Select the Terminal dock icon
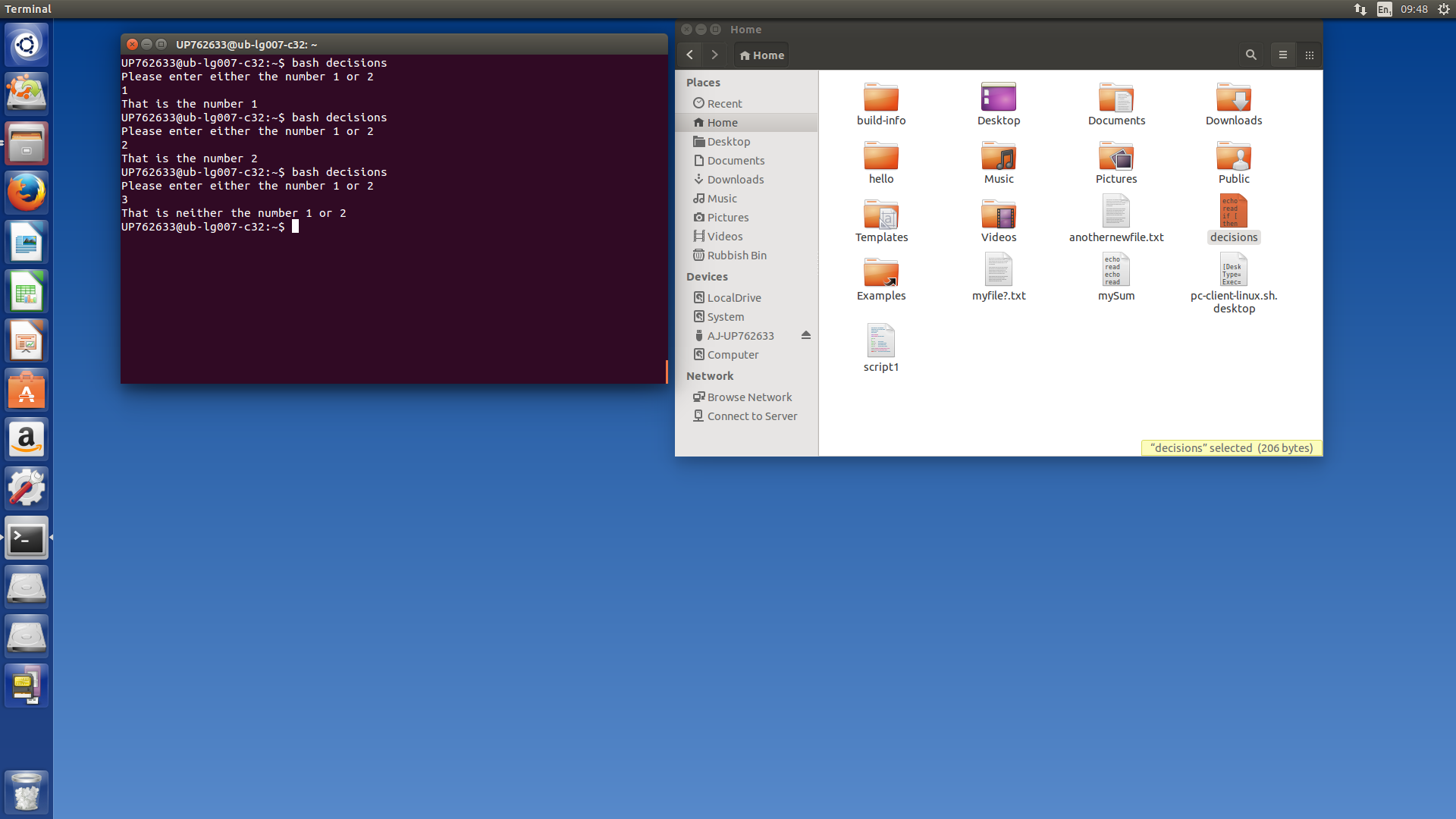Screen dimensions: 1456x819 27,538
